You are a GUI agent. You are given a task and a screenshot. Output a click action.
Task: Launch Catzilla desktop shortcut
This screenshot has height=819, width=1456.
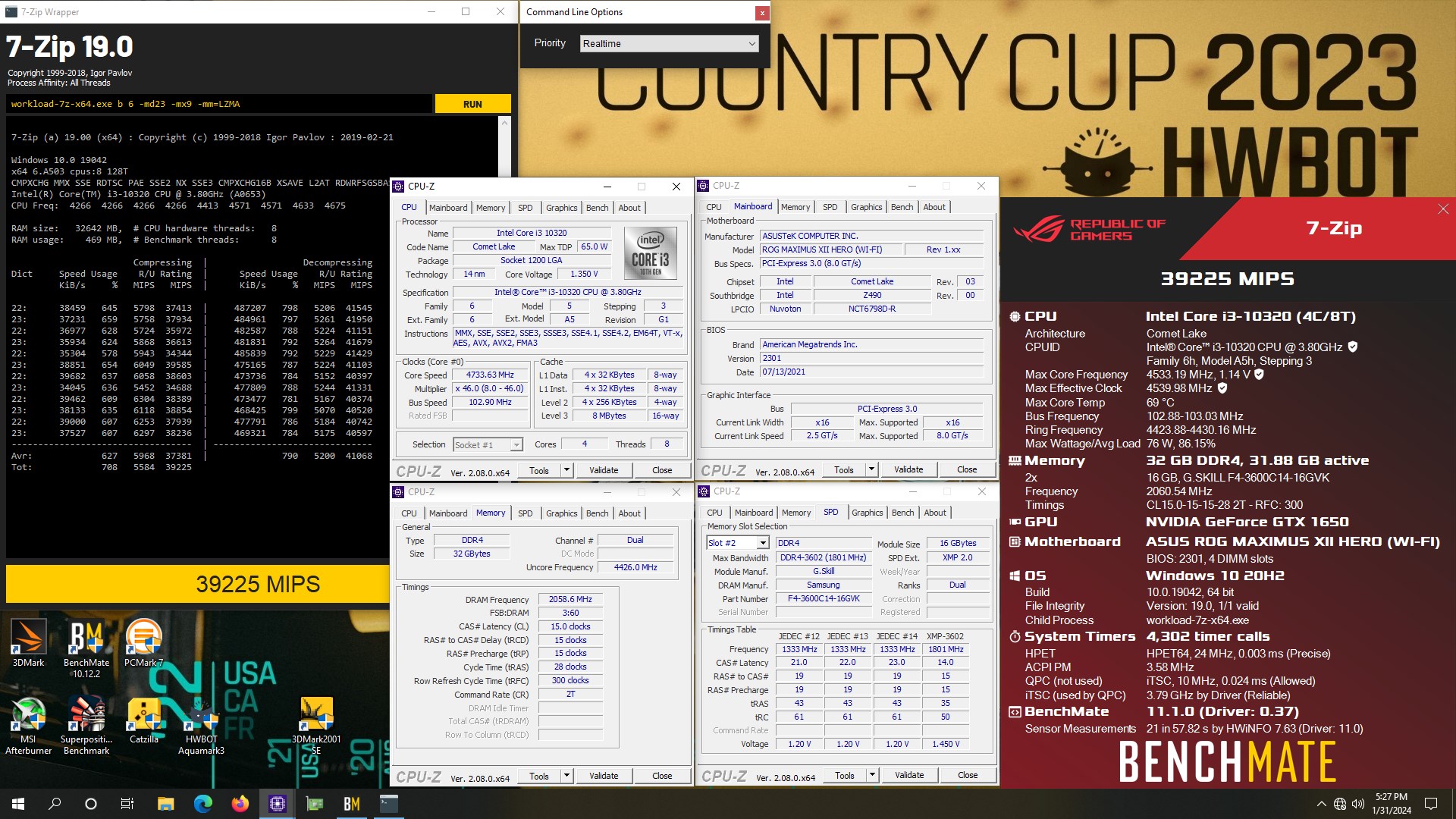click(144, 720)
